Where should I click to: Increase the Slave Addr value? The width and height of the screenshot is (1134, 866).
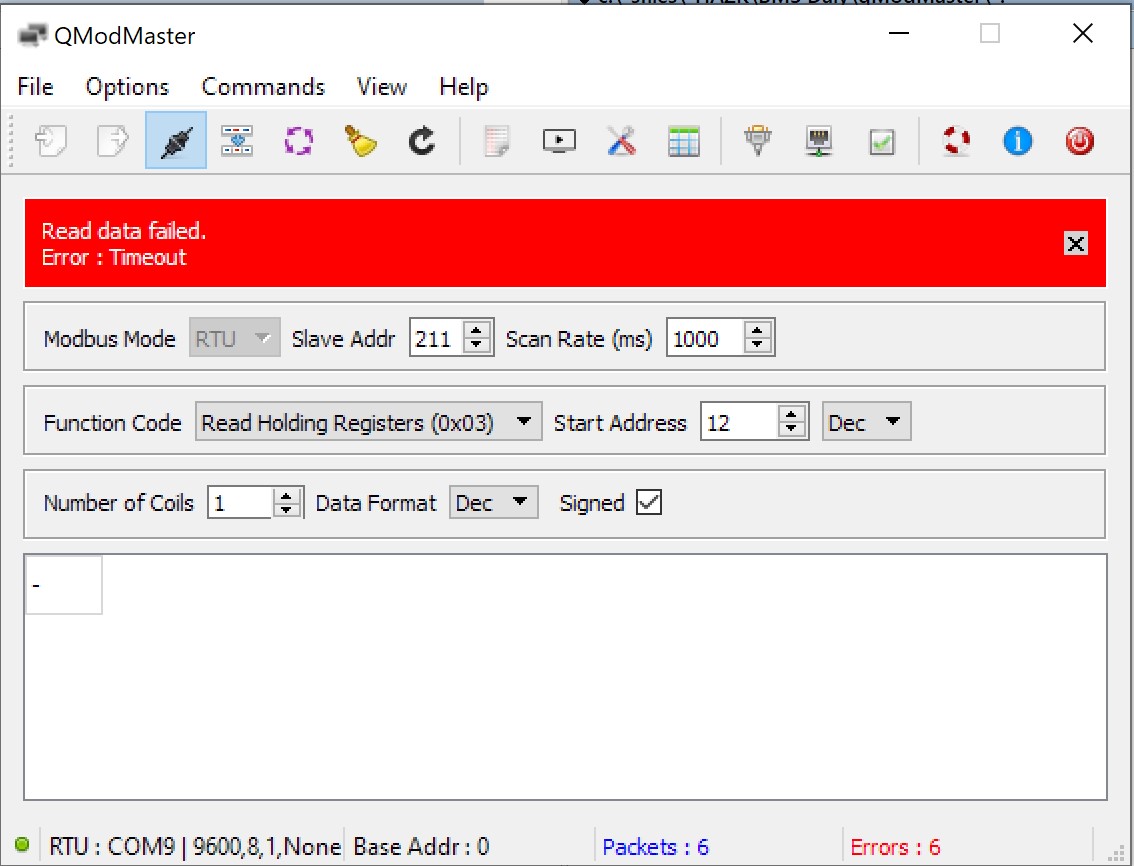(x=476, y=330)
